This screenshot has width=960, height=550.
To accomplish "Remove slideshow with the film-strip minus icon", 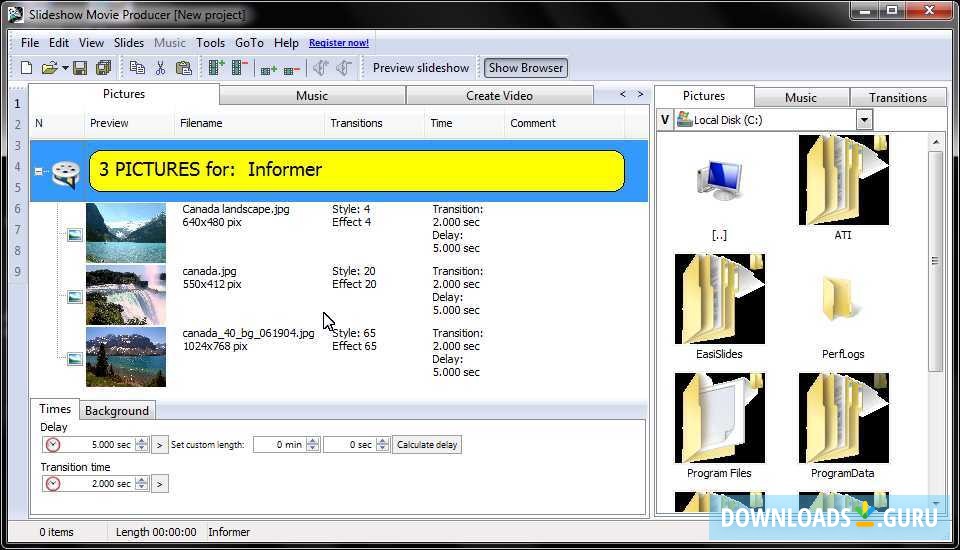I will (x=239, y=68).
